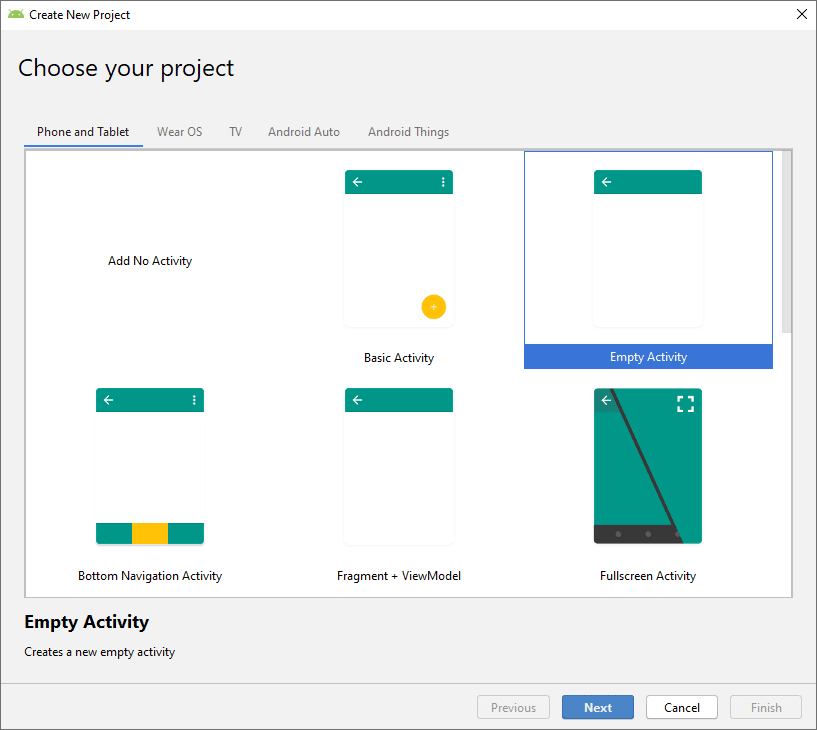Click overflow dots in Bottom Navigation preview
Screen dimensions: 817x730
coord(194,400)
